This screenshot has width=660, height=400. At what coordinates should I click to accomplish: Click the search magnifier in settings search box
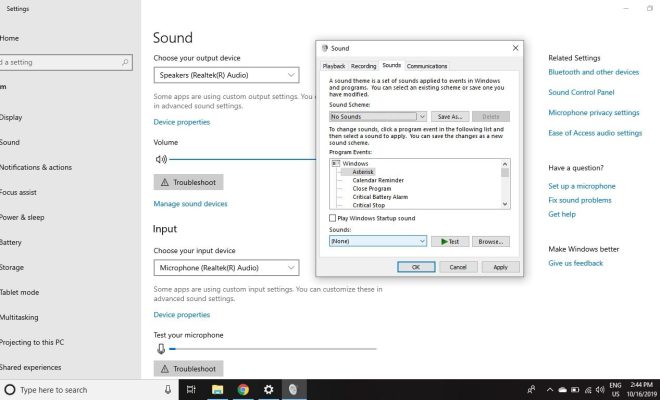[125, 62]
